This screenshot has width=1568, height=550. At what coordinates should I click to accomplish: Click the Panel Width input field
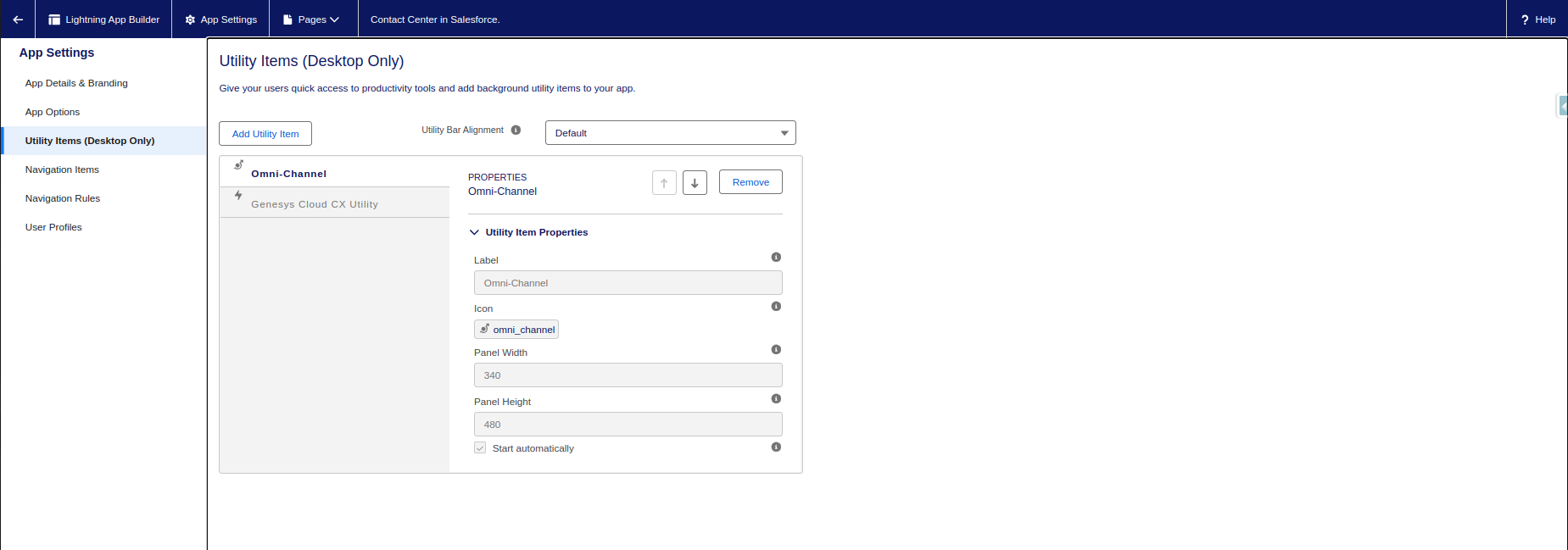click(x=628, y=375)
